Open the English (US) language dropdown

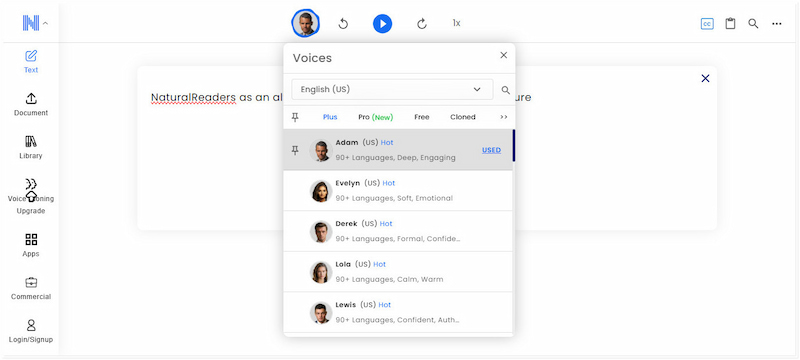click(x=392, y=89)
